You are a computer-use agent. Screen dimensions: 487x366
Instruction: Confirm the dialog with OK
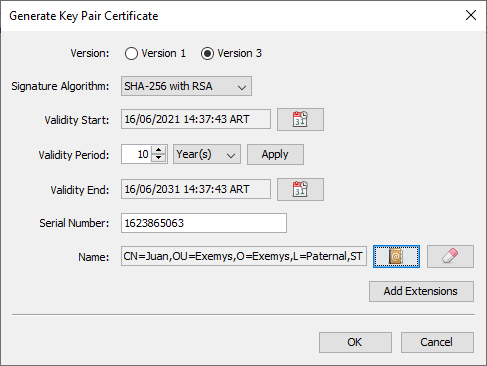355,342
